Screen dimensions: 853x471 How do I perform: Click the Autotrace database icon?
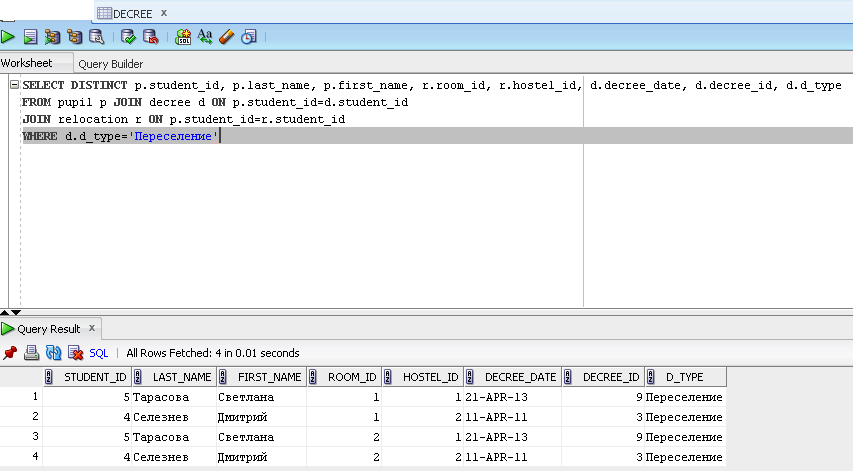52,37
